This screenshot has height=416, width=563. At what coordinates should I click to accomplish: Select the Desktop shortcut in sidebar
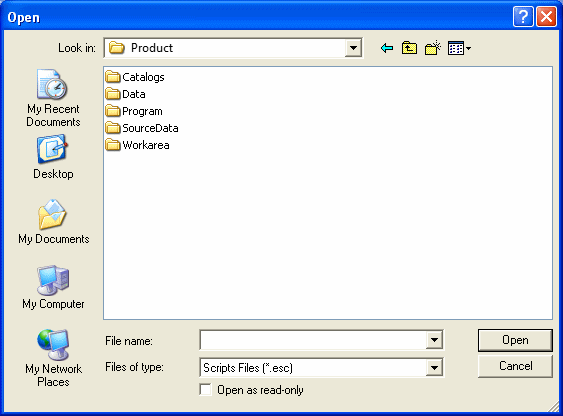pyautogui.click(x=53, y=157)
